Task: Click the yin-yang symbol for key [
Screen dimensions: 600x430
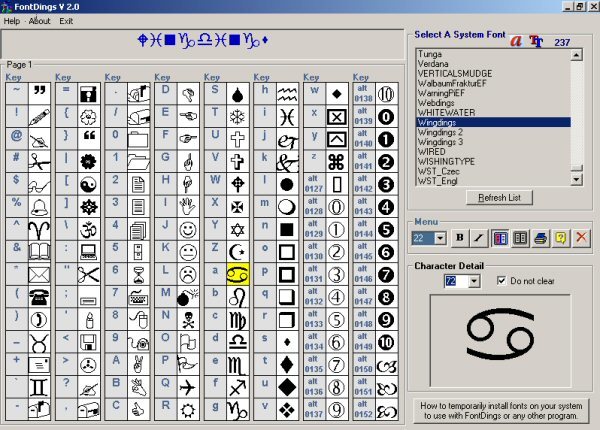Action: point(89,184)
